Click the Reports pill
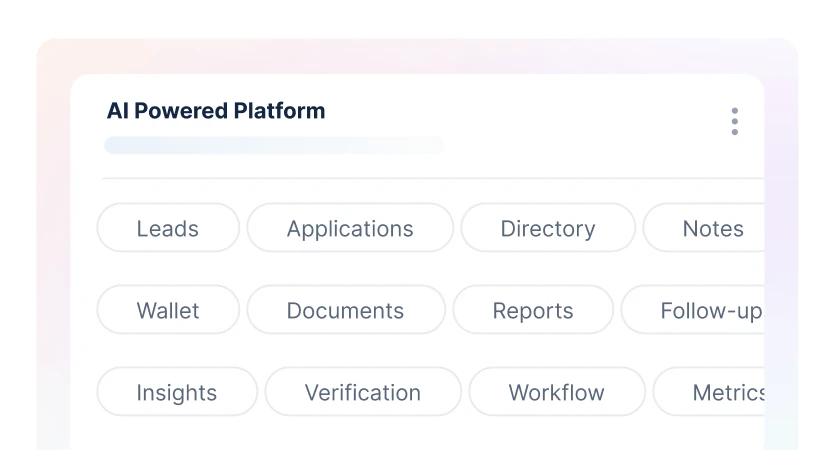The image size is (832, 450). [x=533, y=310]
